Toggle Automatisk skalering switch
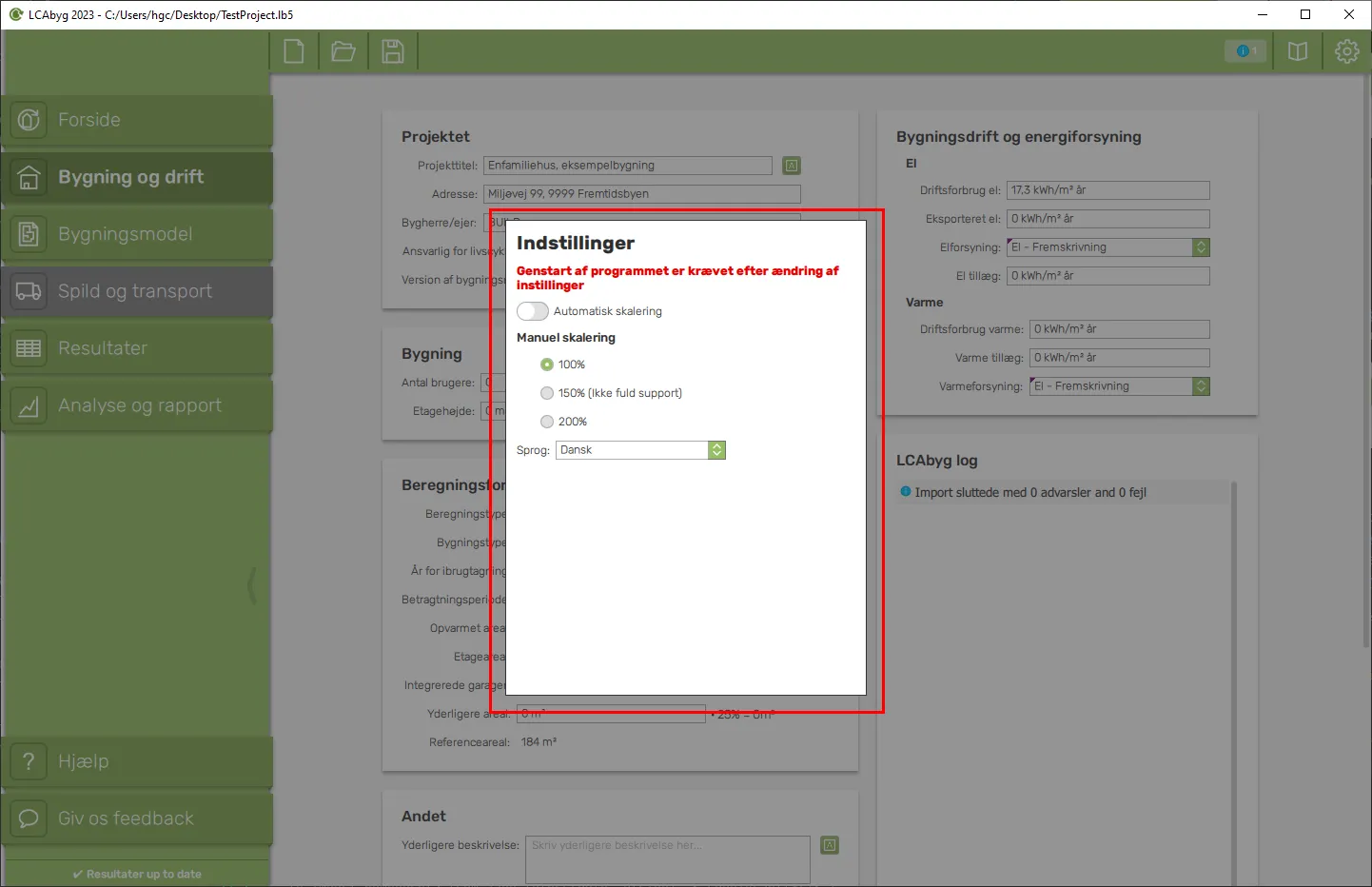The width and height of the screenshot is (1372, 887). pos(533,311)
